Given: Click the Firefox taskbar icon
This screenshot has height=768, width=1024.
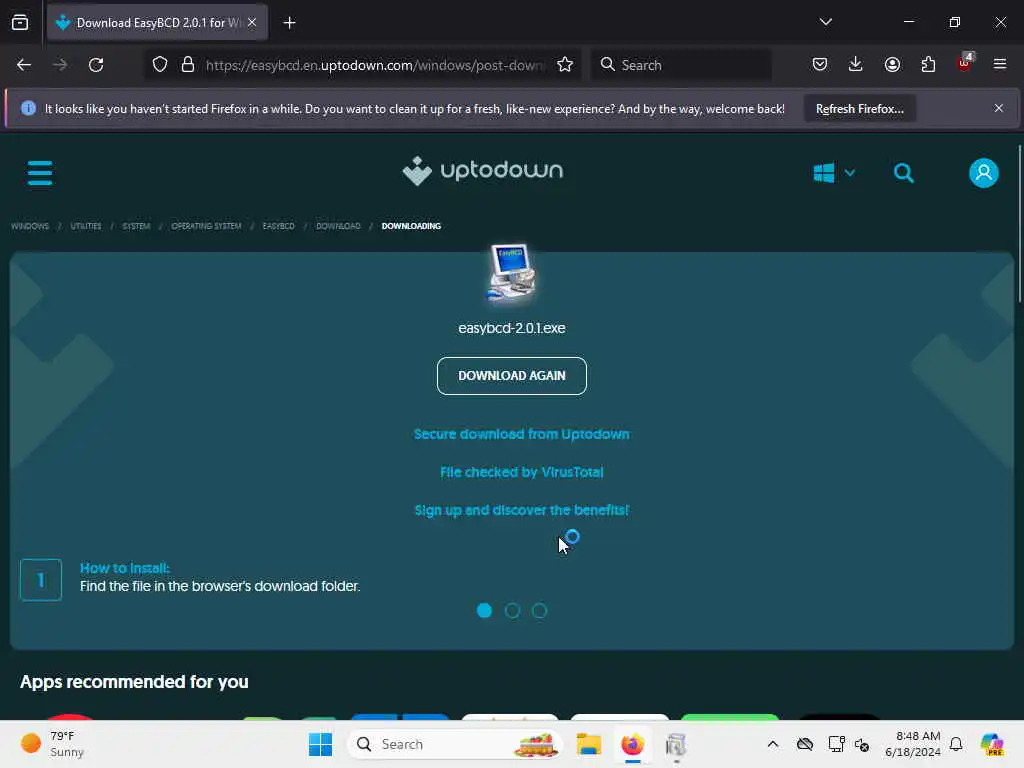Looking at the screenshot, I should [632, 744].
